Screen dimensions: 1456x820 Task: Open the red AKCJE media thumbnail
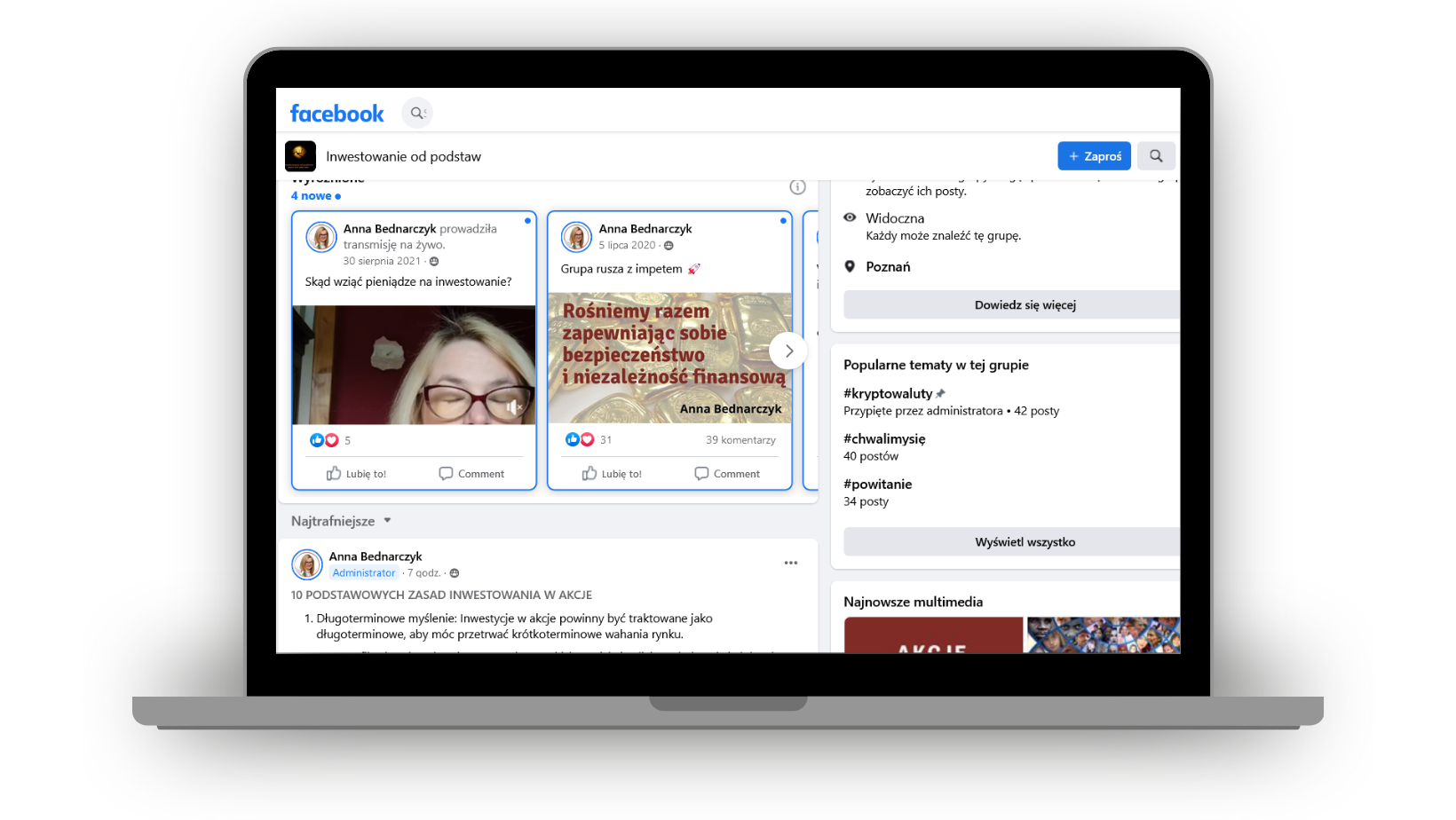[x=933, y=635]
